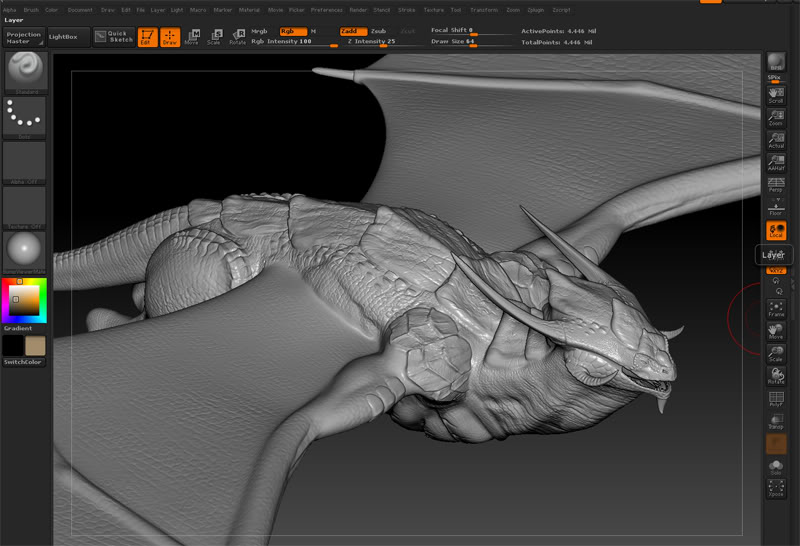Select the Rotate tool in top shelf
800x546 pixels.
pyautogui.click(x=238, y=37)
